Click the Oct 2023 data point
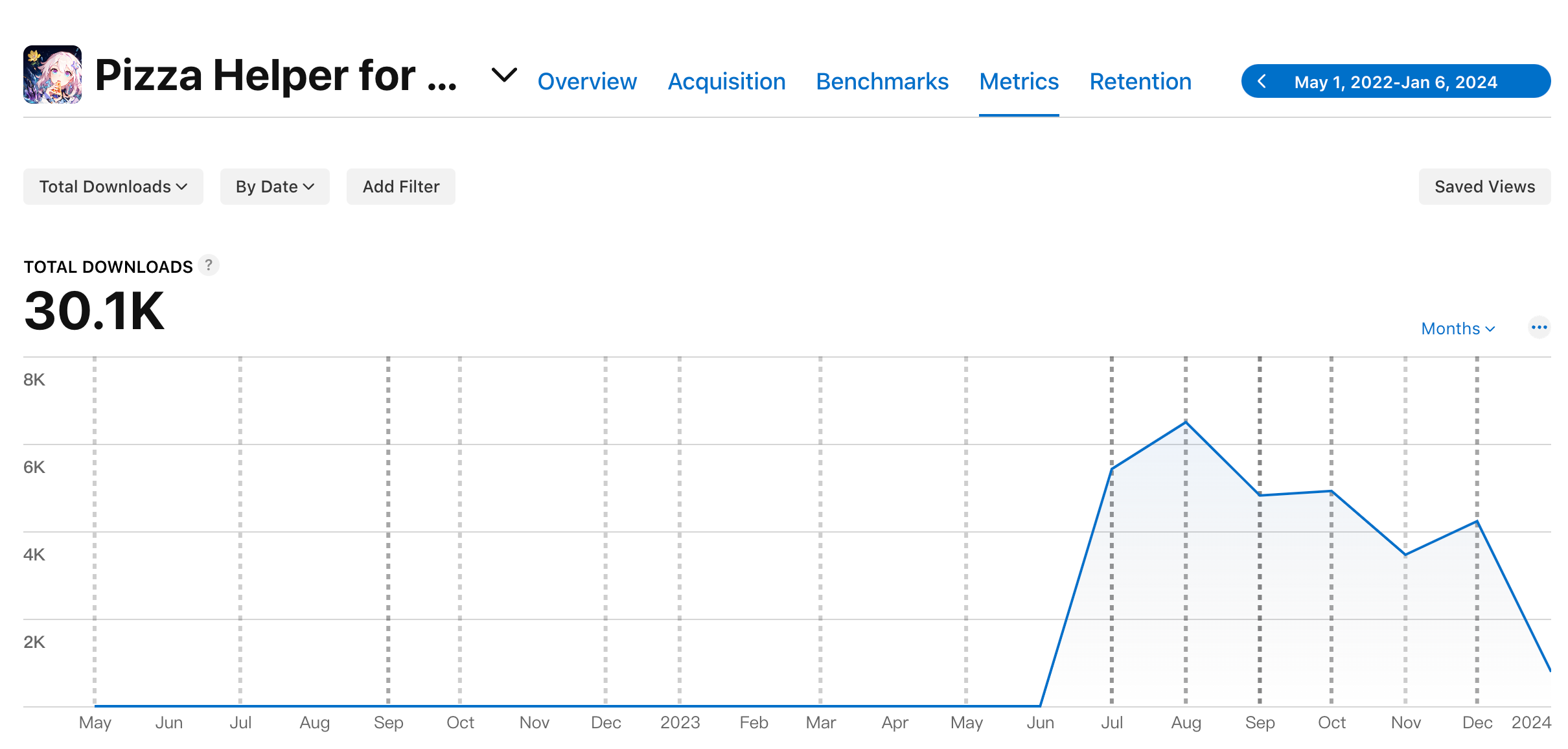The image size is (1568, 749). pyautogui.click(x=1332, y=491)
